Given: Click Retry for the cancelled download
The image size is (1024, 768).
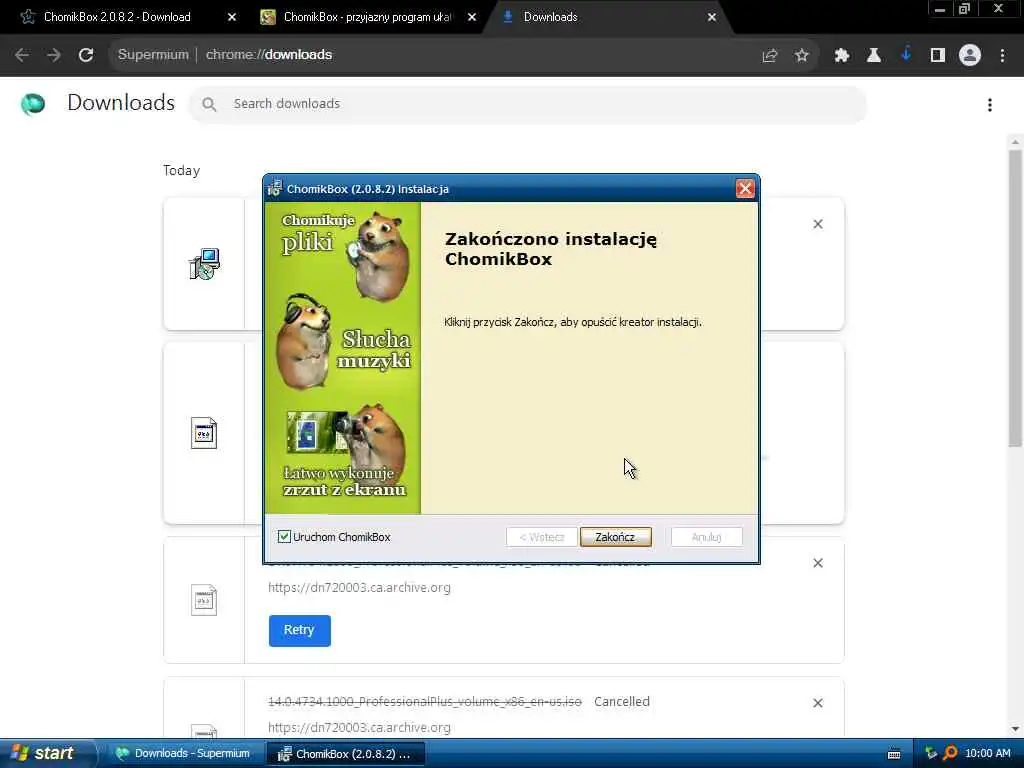Looking at the screenshot, I should click(299, 630).
